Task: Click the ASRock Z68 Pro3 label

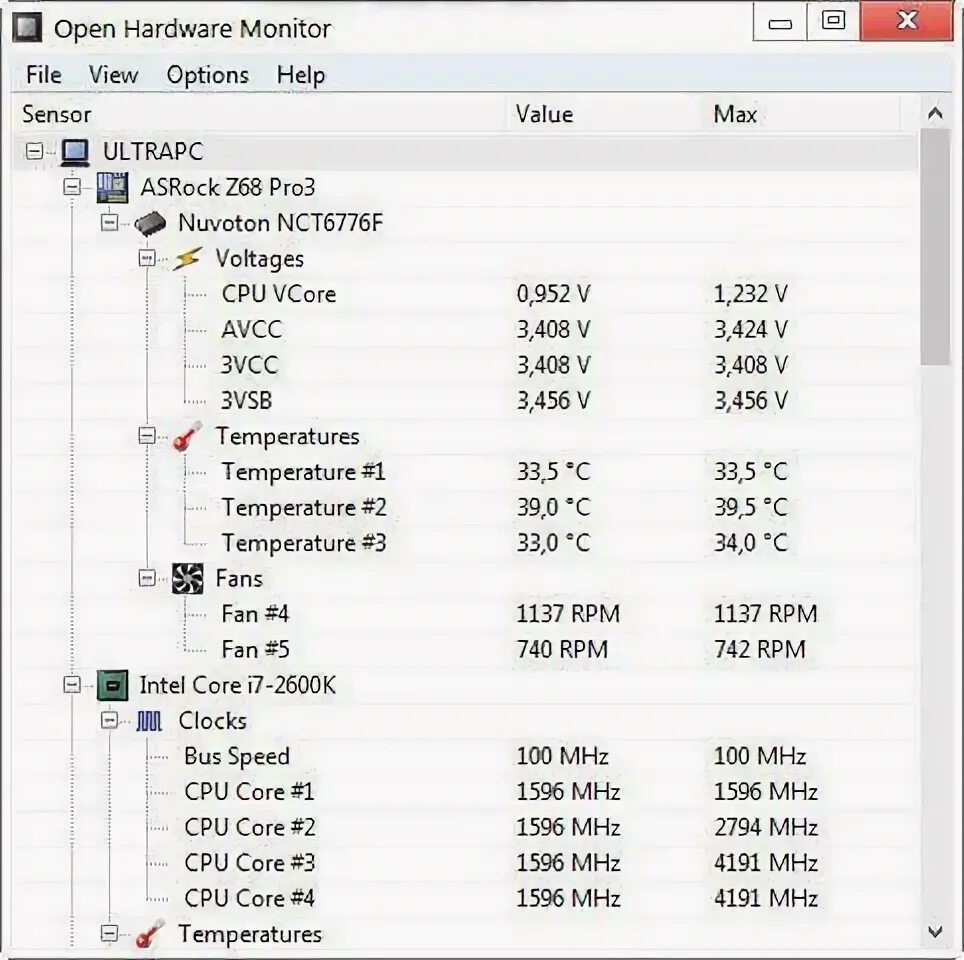Action: coord(227,187)
